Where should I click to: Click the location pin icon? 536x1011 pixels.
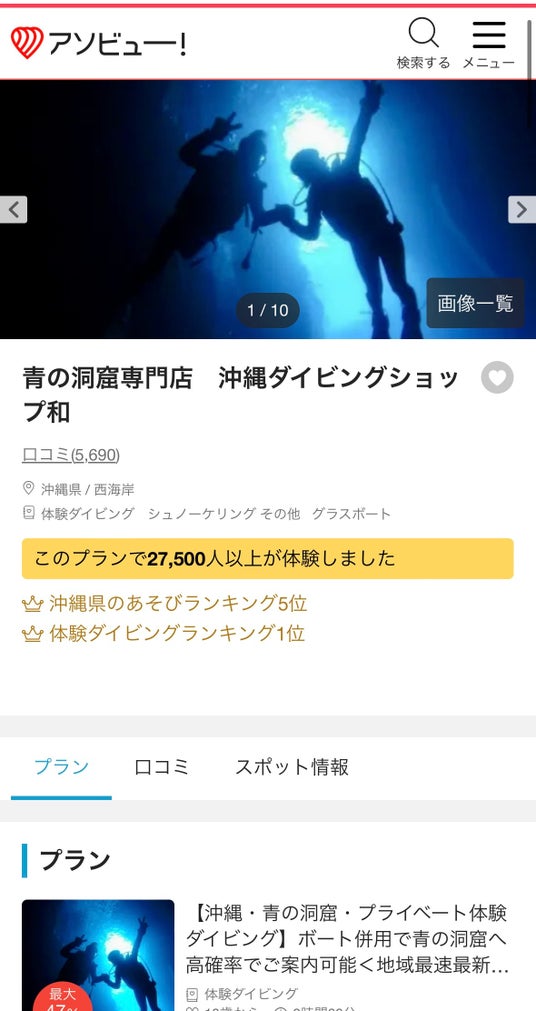pos(28,488)
